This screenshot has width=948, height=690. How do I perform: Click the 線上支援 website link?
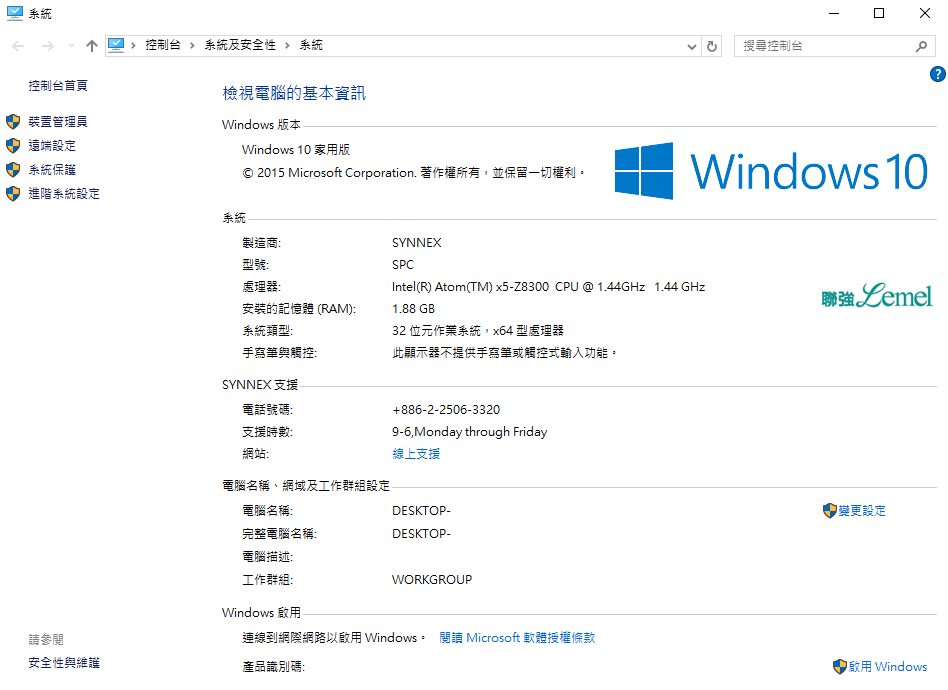click(416, 454)
